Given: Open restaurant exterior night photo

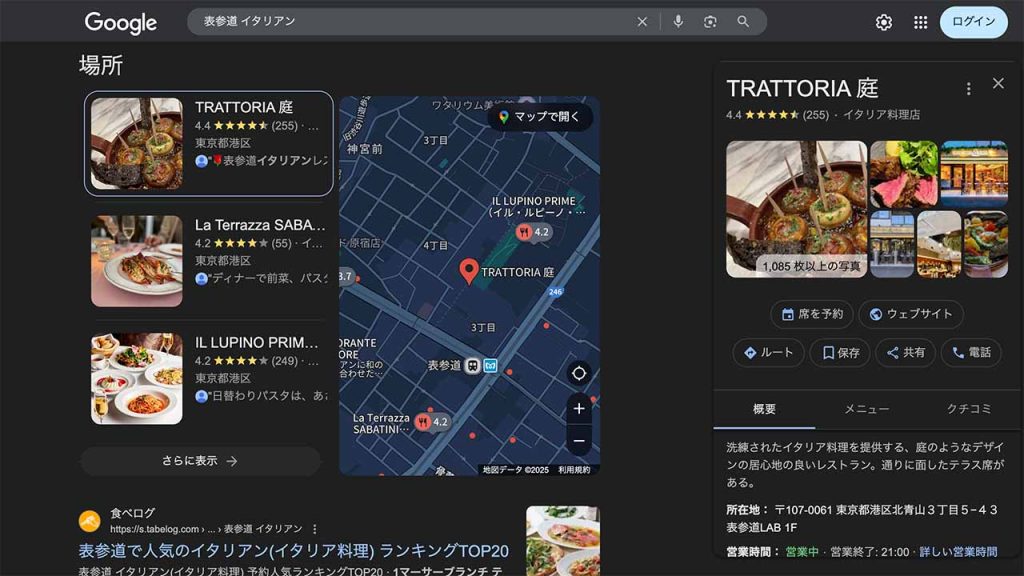Looking at the screenshot, I should click(x=974, y=174).
